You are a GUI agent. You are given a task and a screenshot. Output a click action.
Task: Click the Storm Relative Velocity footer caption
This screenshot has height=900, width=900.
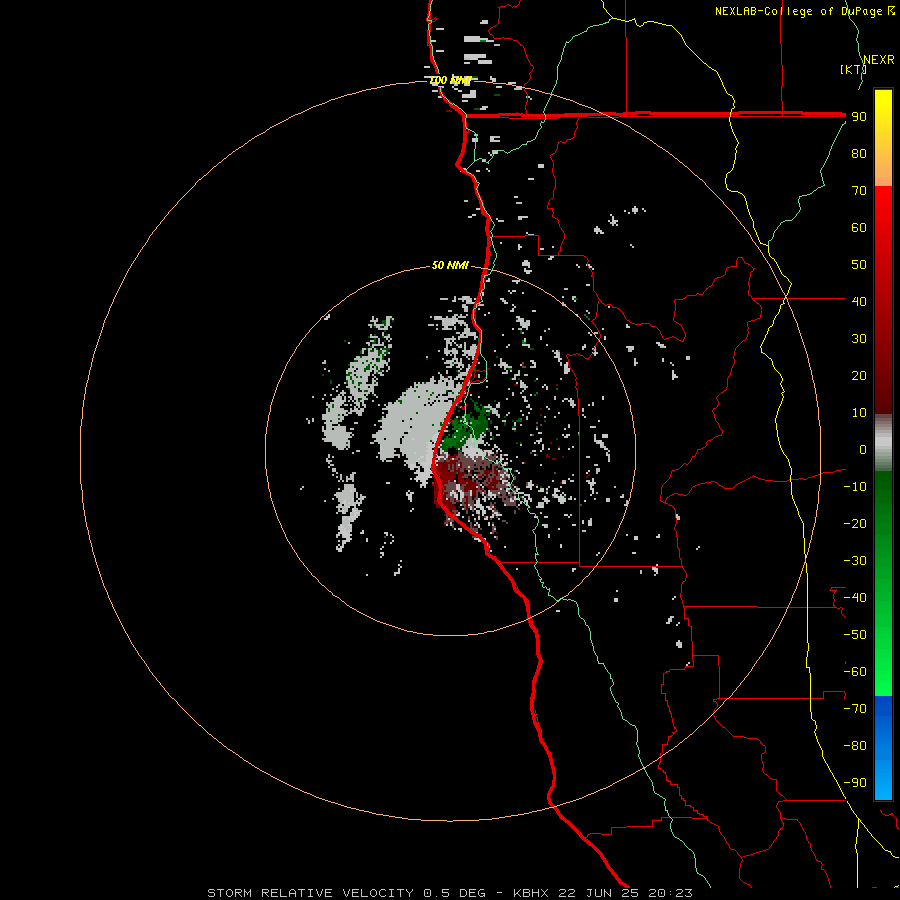[x=450, y=893]
